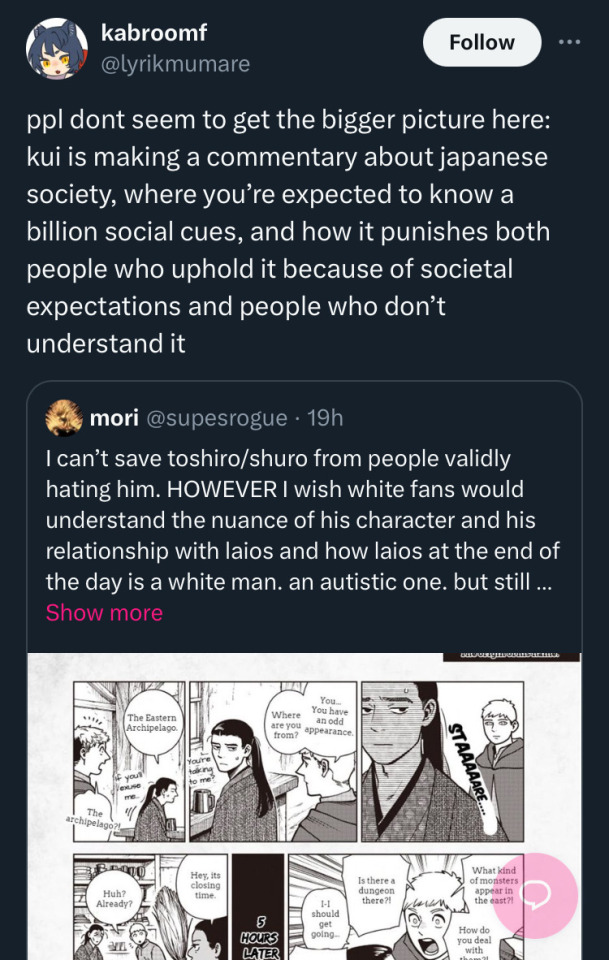Follow the kabroomf account
The width and height of the screenshot is (609, 960).
[x=481, y=42]
